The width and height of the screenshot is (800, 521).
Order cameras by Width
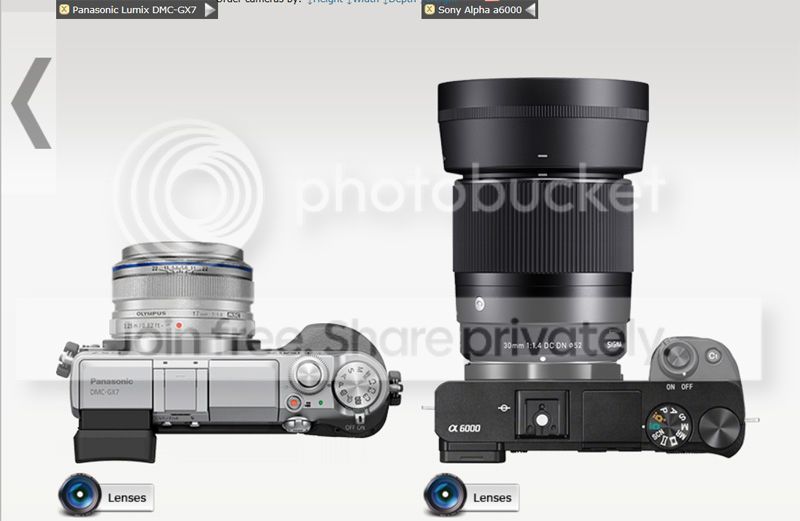(x=364, y=3)
